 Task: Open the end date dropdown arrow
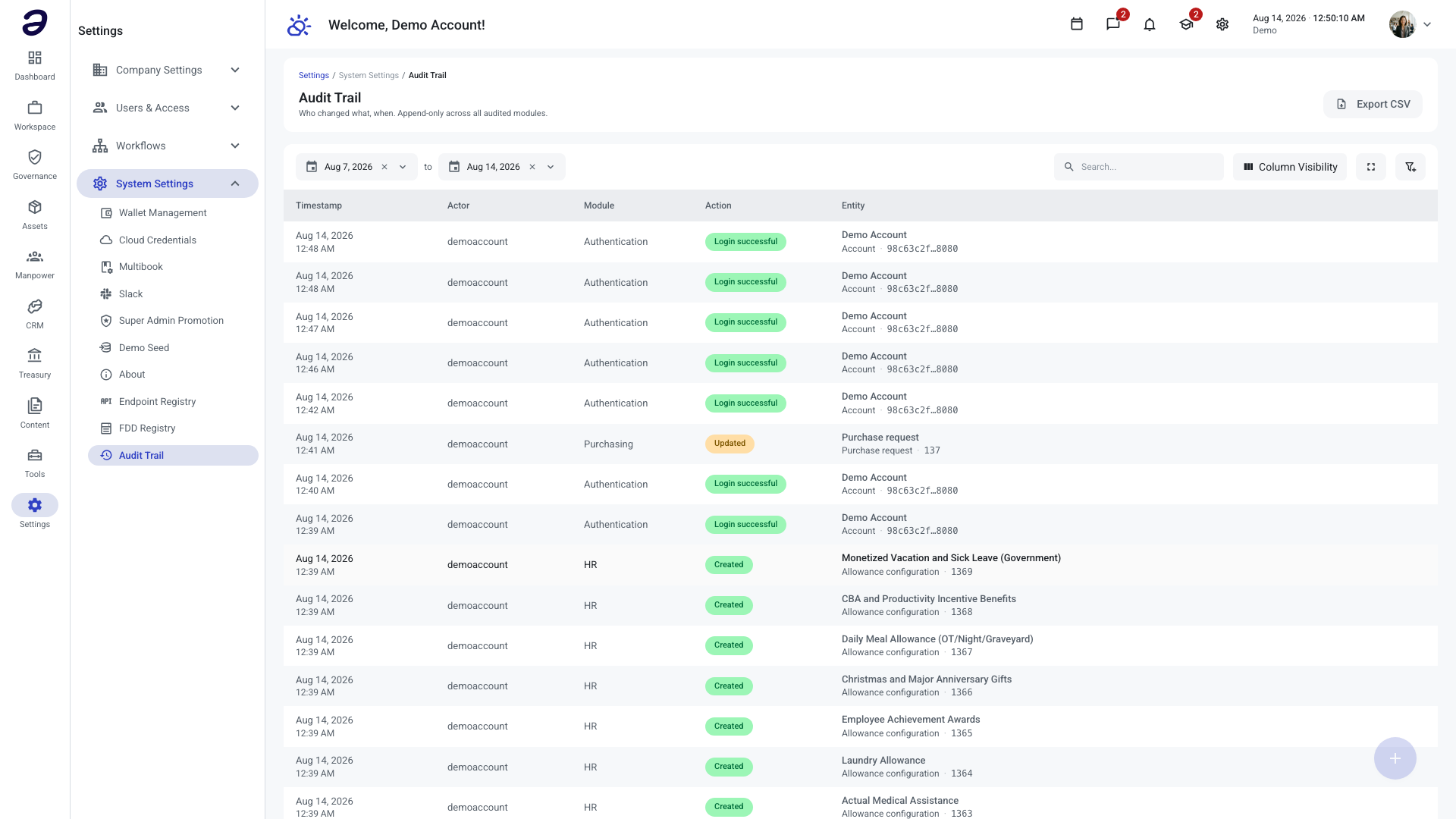[551, 167]
